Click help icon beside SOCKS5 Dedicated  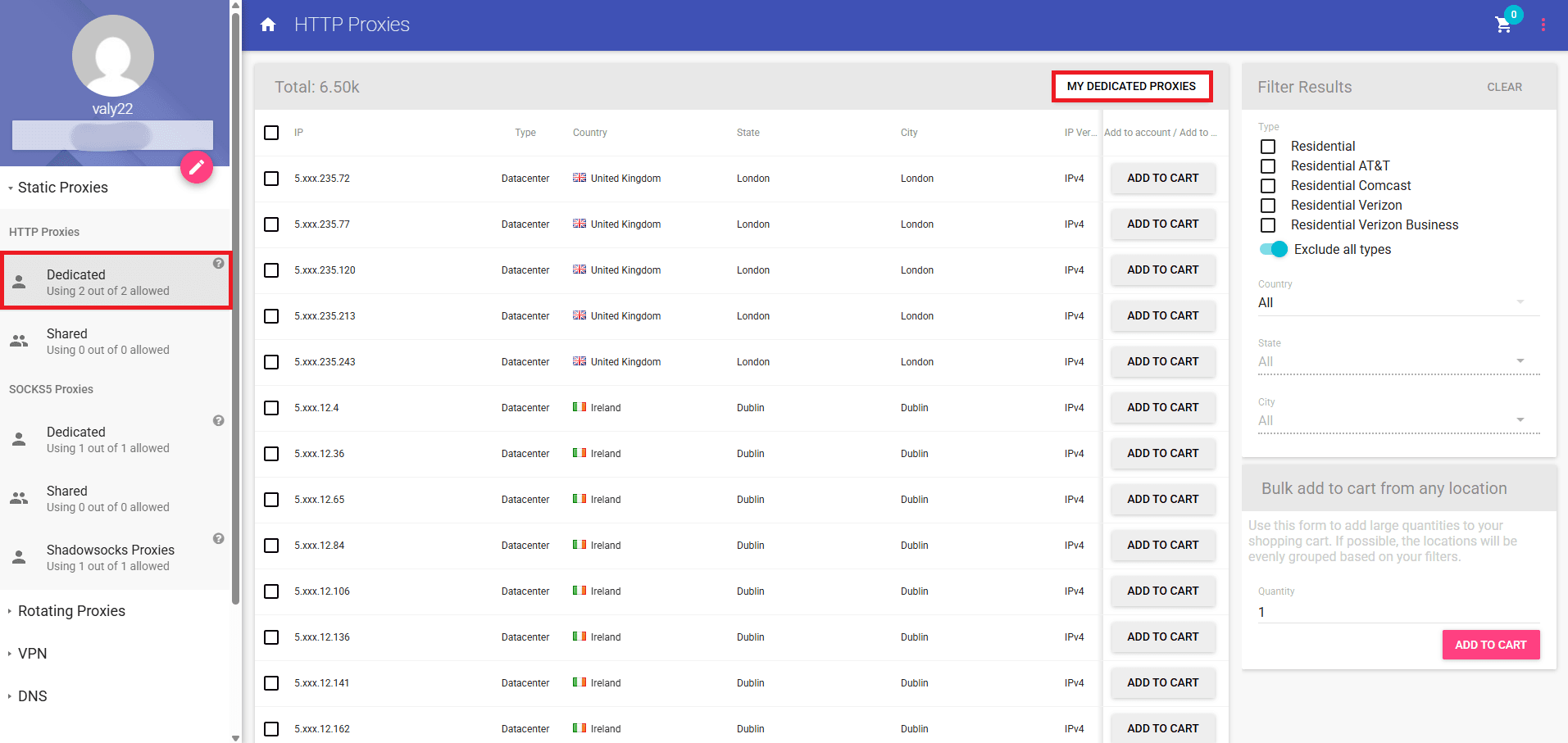tap(219, 421)
